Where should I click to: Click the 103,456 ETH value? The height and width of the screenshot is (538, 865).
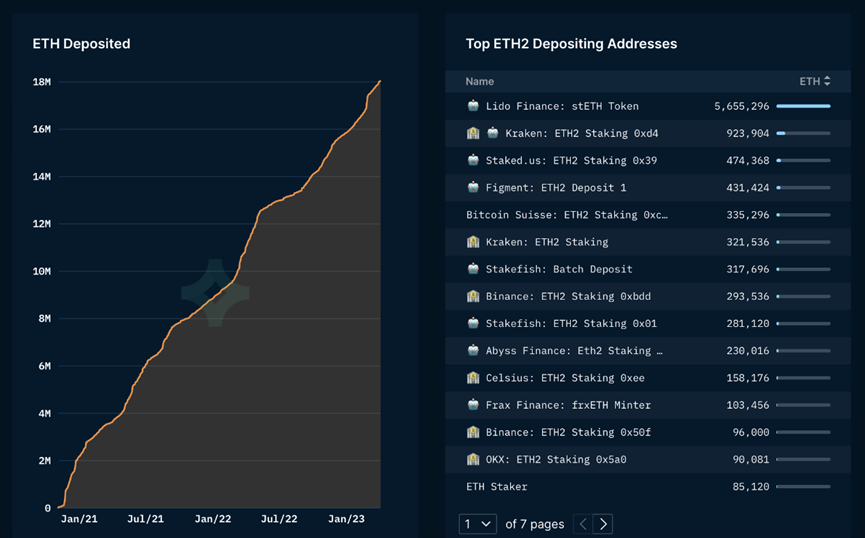(x=747, y=405)
